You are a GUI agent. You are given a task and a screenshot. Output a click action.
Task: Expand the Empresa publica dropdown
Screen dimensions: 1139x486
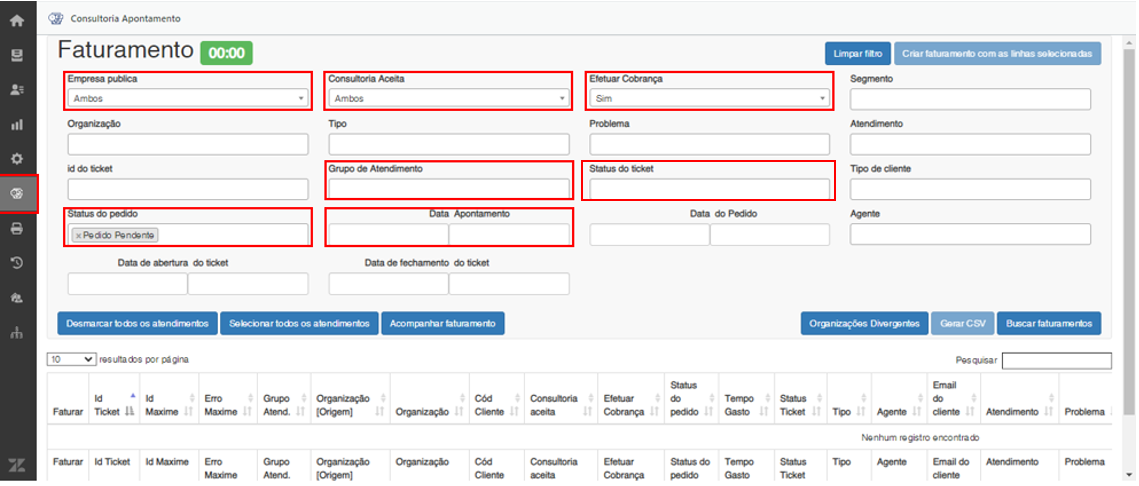coord(187,98)
